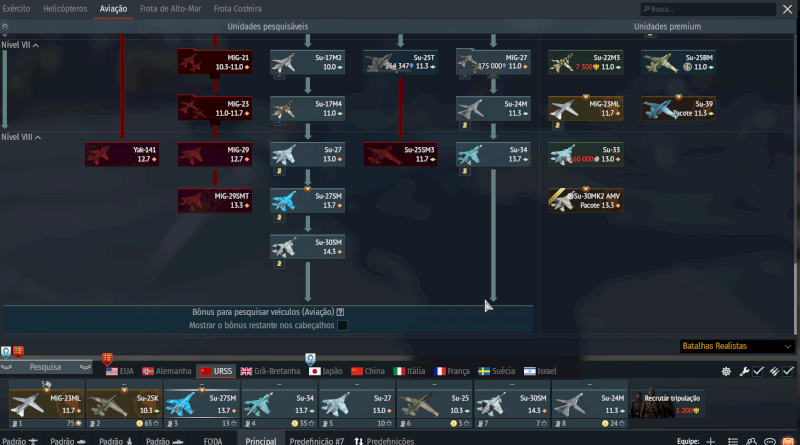This screenshot has width=800, height=445.
Task: Toggle the auto-rearm checkbox beside the ammo icon
Action: (x=788, y=372)
